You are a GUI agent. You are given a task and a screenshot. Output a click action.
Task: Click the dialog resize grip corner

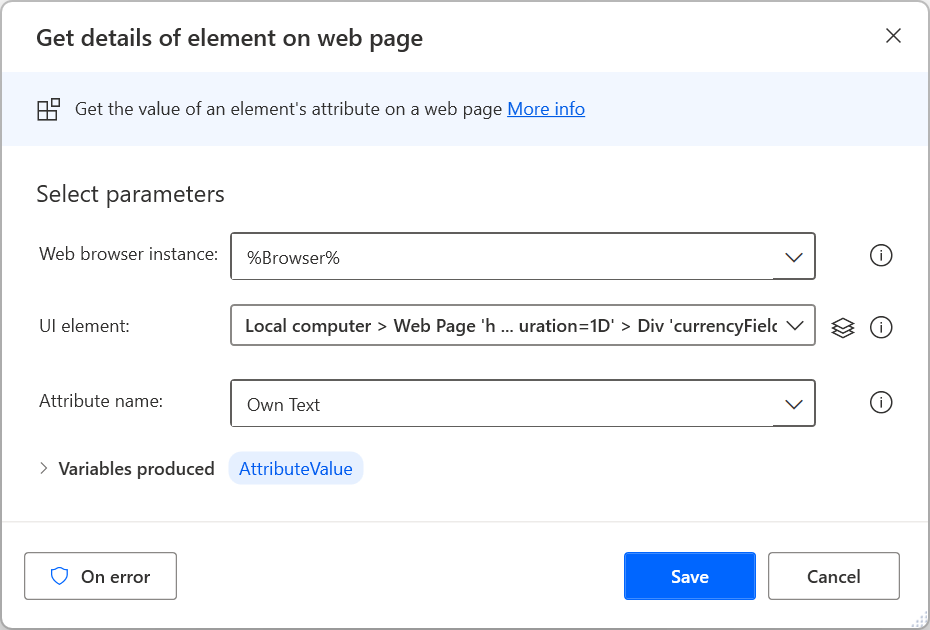pyautogui.click(x=919, y=620)
